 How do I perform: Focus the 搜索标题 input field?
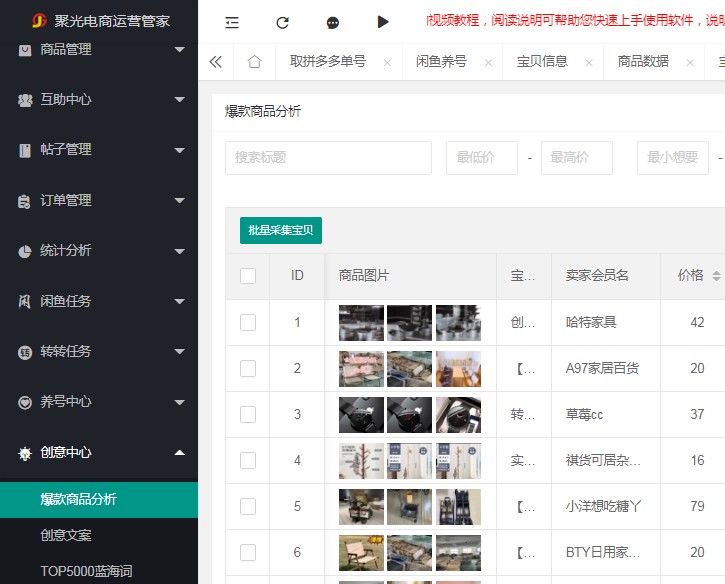click(328, 158)
